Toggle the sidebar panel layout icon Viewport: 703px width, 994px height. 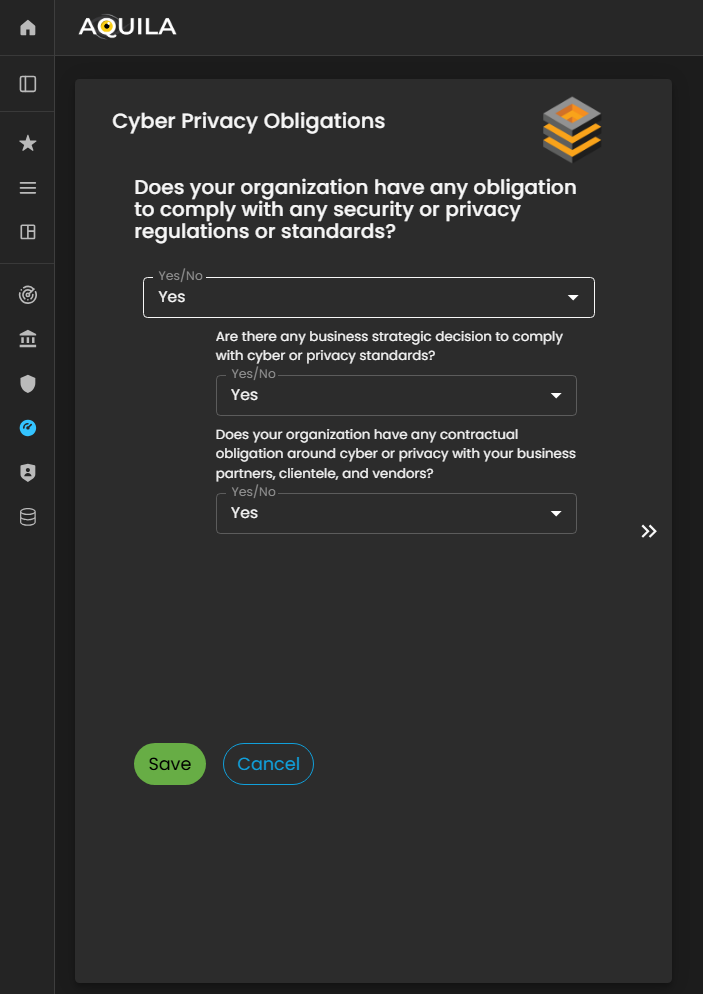point(28,84)
